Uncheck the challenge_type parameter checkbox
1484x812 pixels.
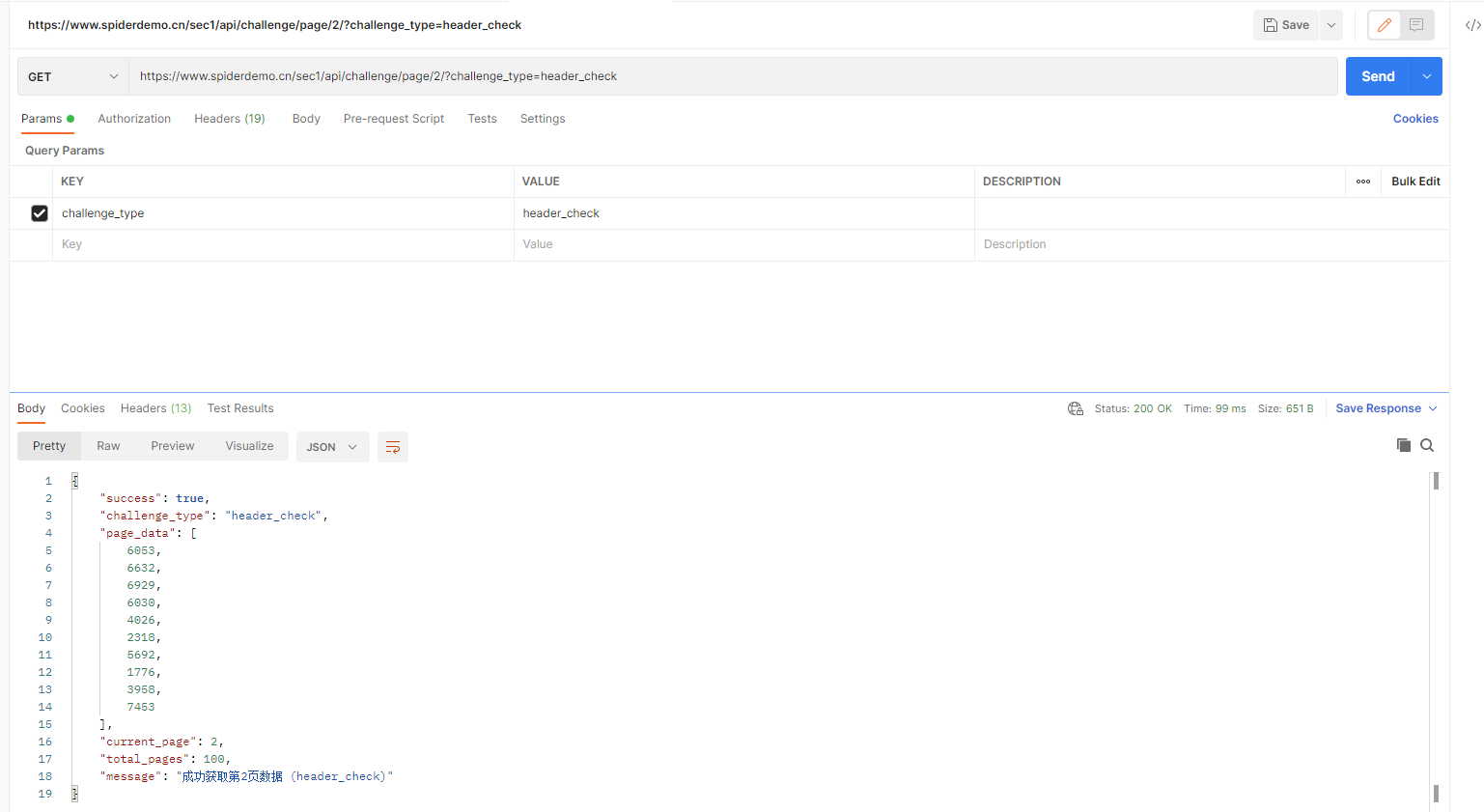(40, 213)
